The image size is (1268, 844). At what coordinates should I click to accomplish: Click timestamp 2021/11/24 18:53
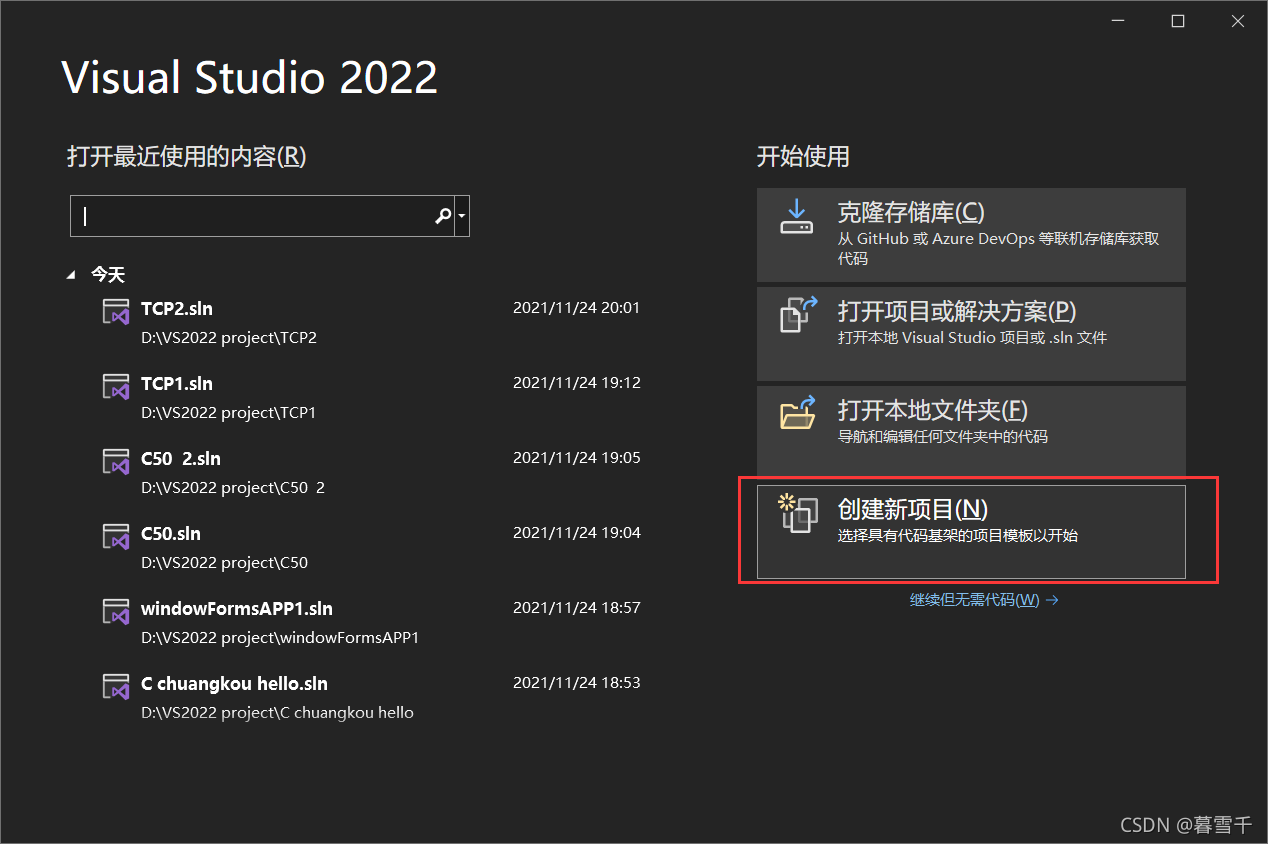(576, 683)
